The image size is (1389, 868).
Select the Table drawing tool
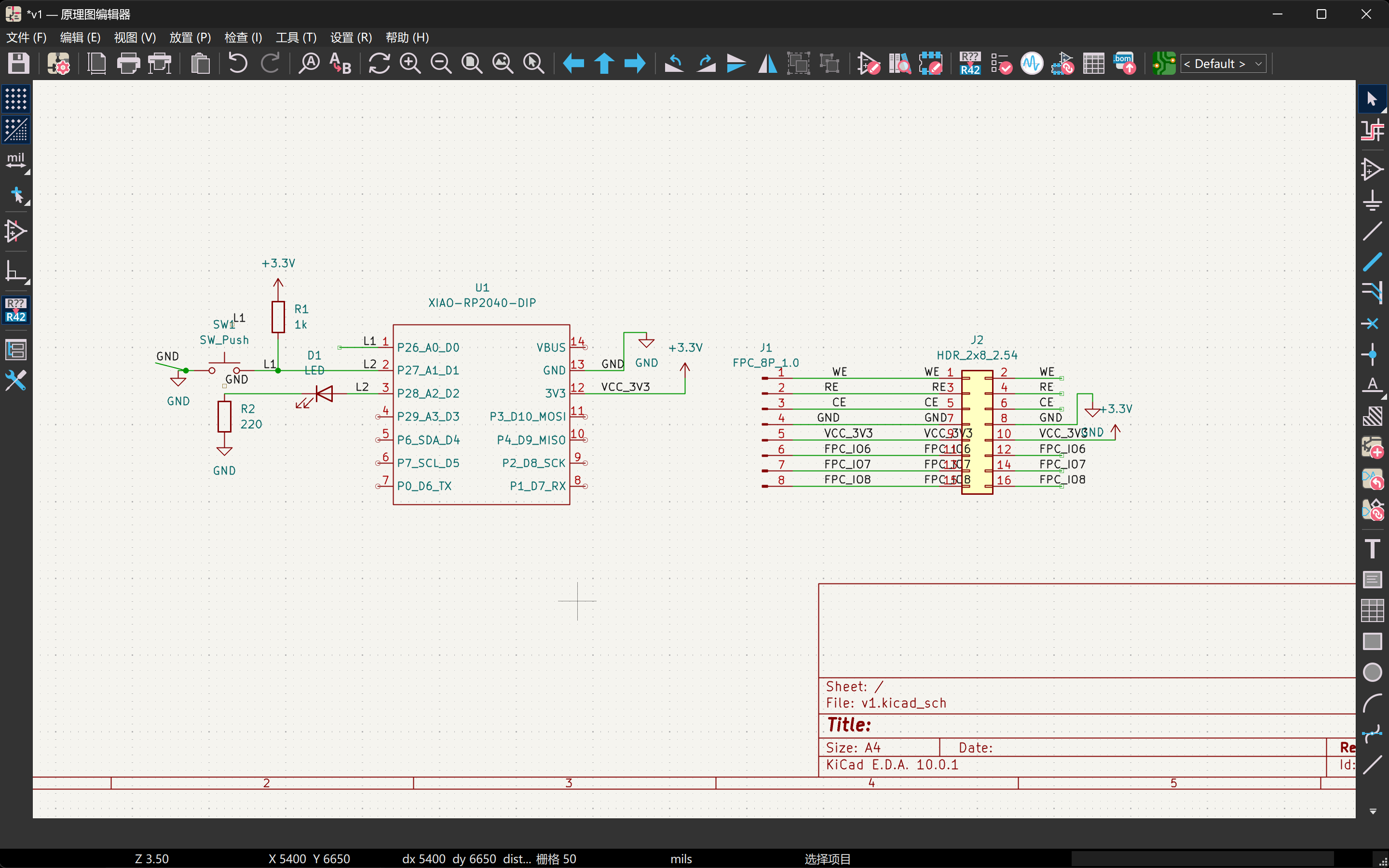click(1372, 610)
